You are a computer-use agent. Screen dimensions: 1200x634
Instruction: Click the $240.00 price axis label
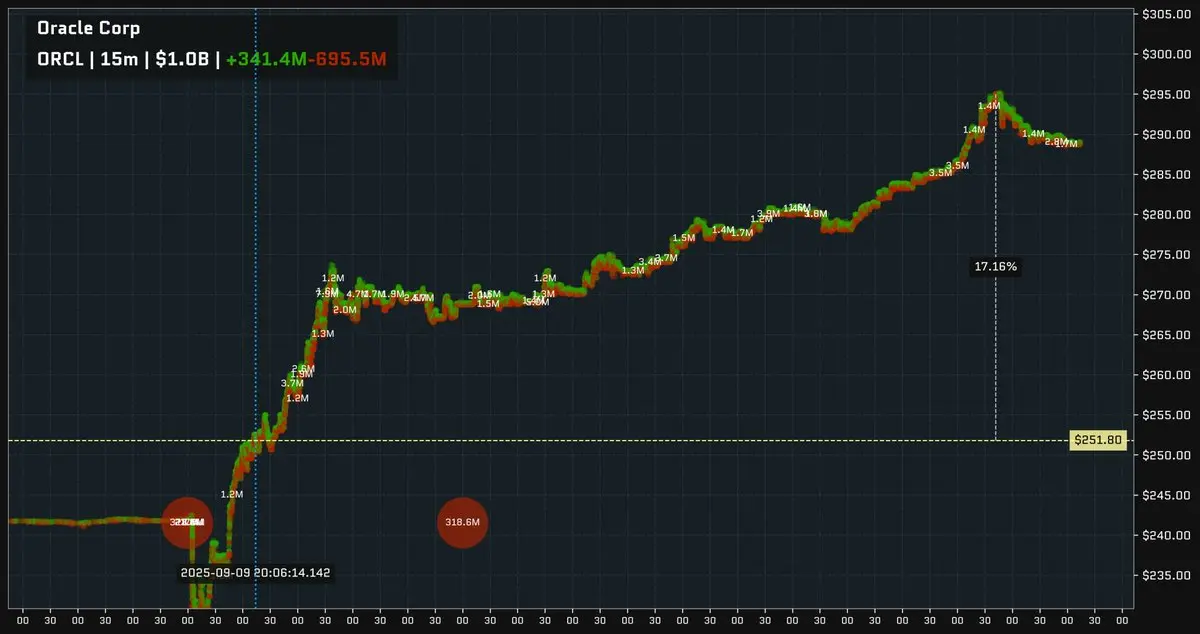[x=1169, y=535]
